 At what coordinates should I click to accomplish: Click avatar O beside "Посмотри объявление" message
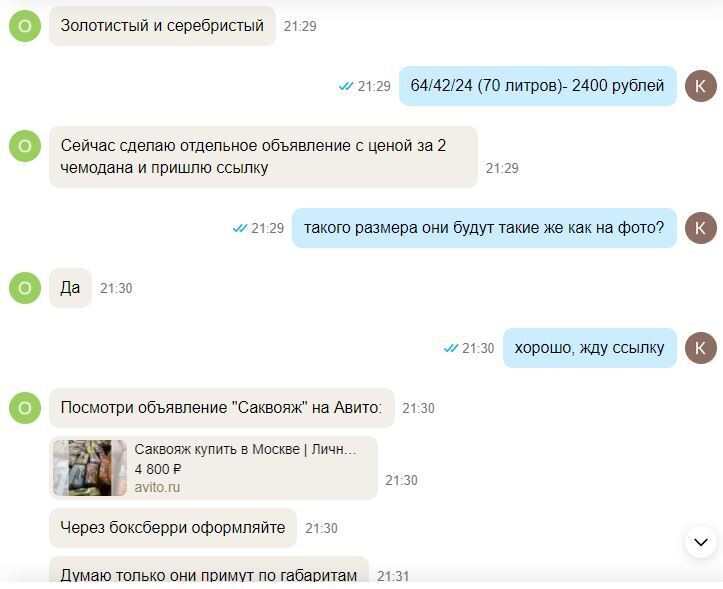[x=25, y=408]
